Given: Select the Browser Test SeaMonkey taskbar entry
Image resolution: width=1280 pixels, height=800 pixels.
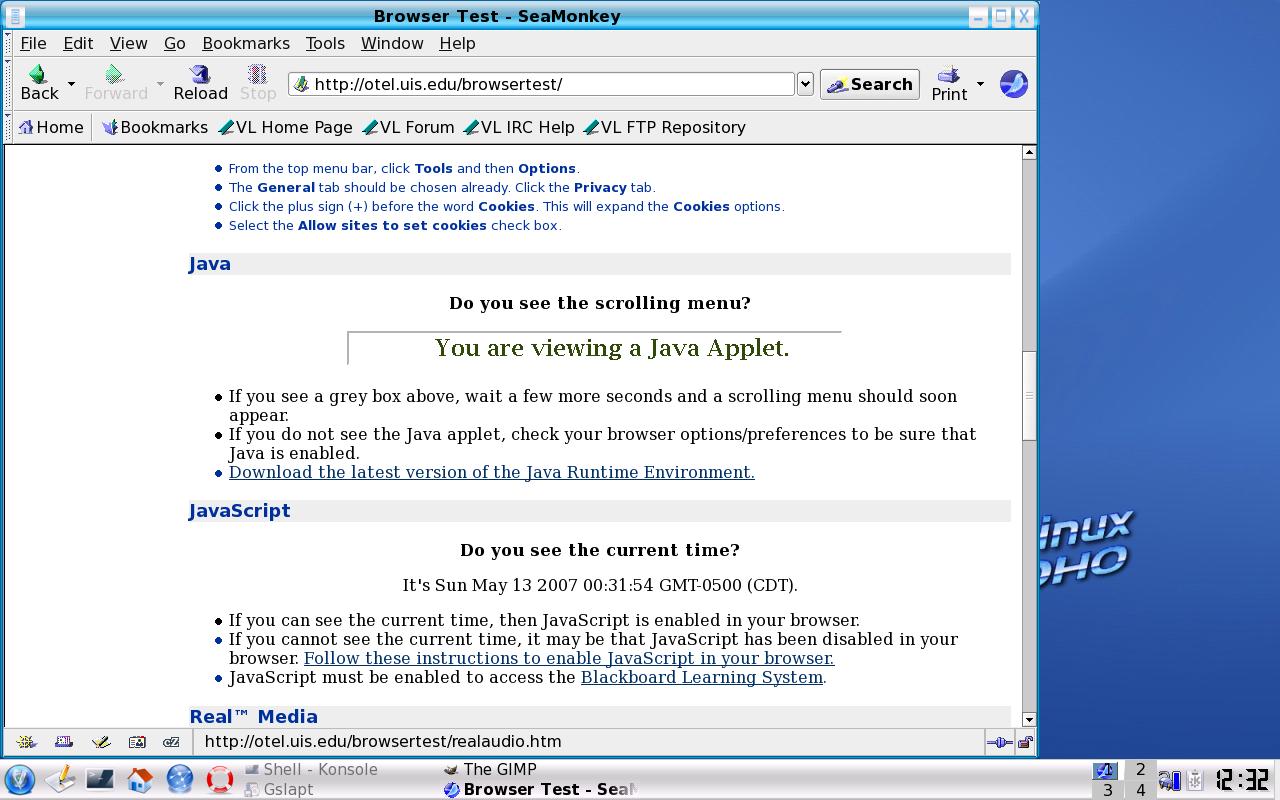Looking at the screenshot, I should tap(540, 789).
